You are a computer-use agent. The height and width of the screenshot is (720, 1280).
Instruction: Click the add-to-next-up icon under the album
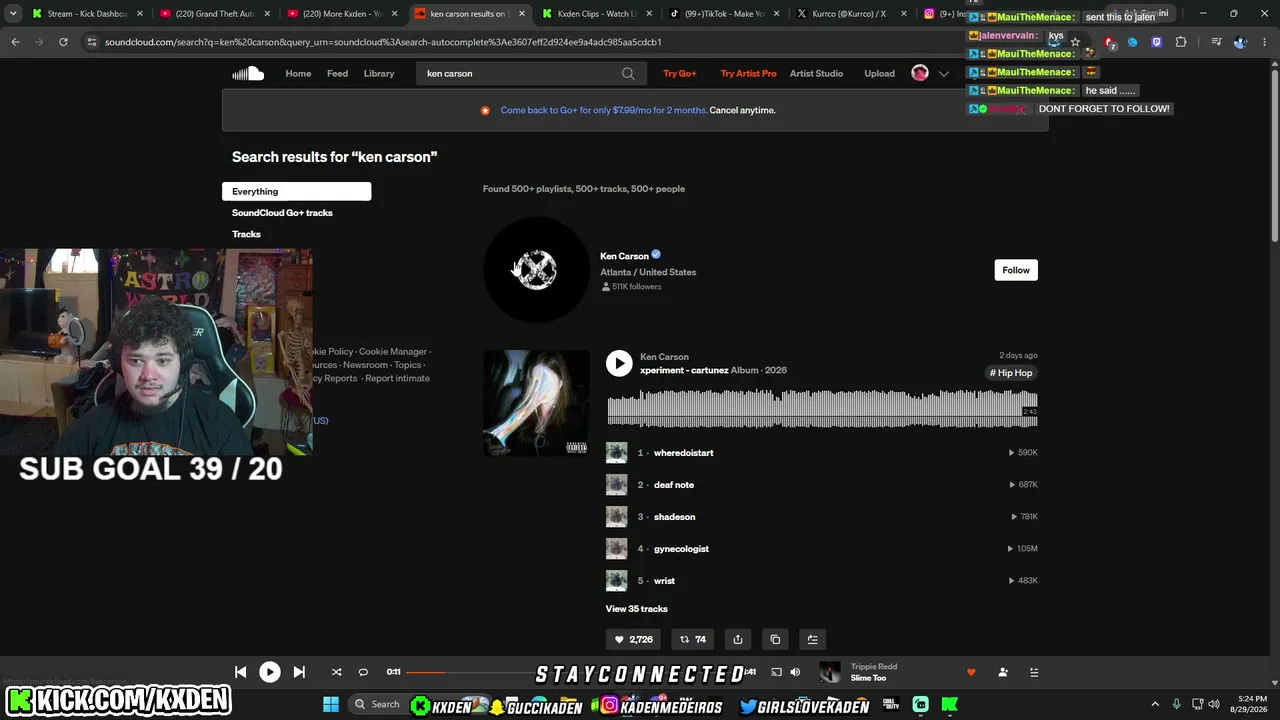pyautogui.click(x=812, y=639)
